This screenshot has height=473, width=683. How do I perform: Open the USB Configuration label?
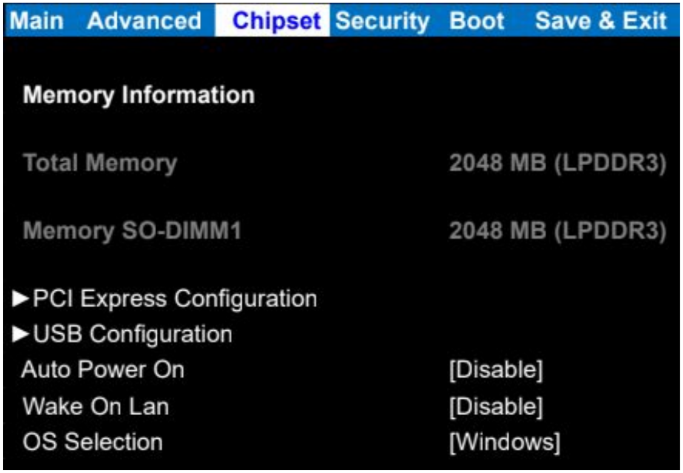[133, 334]
